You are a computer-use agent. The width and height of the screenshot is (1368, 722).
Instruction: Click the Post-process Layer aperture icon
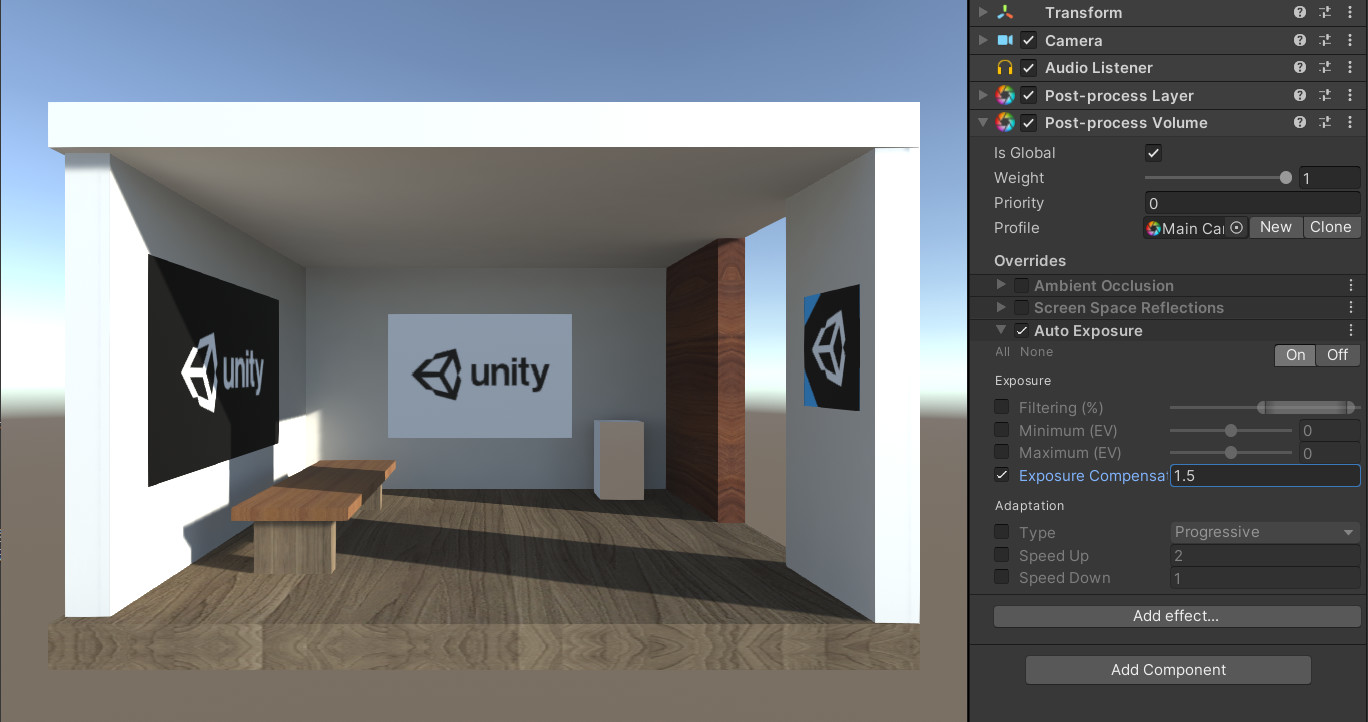[1005, 95]
